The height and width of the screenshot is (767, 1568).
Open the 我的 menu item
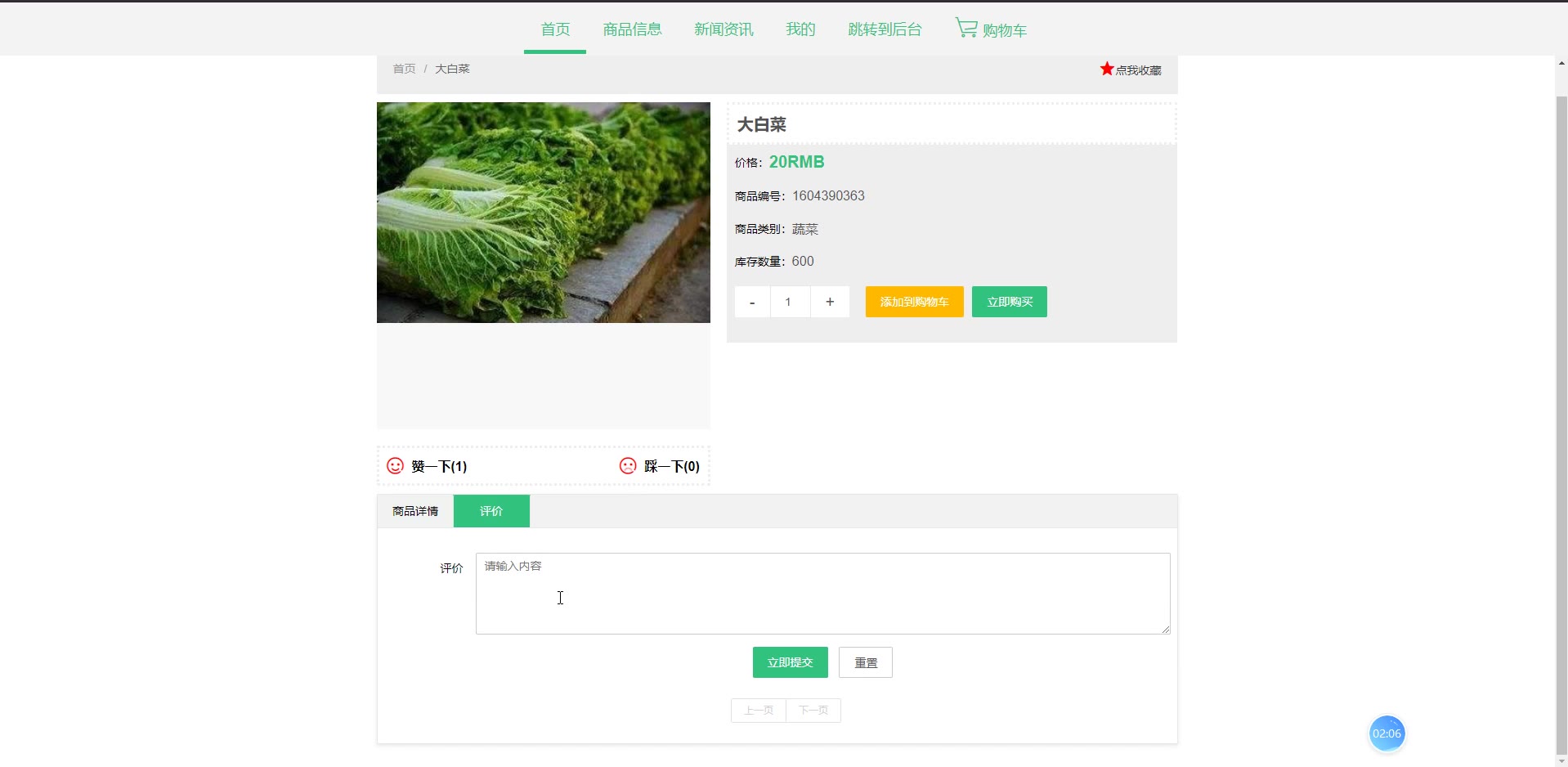pos(800,29)
